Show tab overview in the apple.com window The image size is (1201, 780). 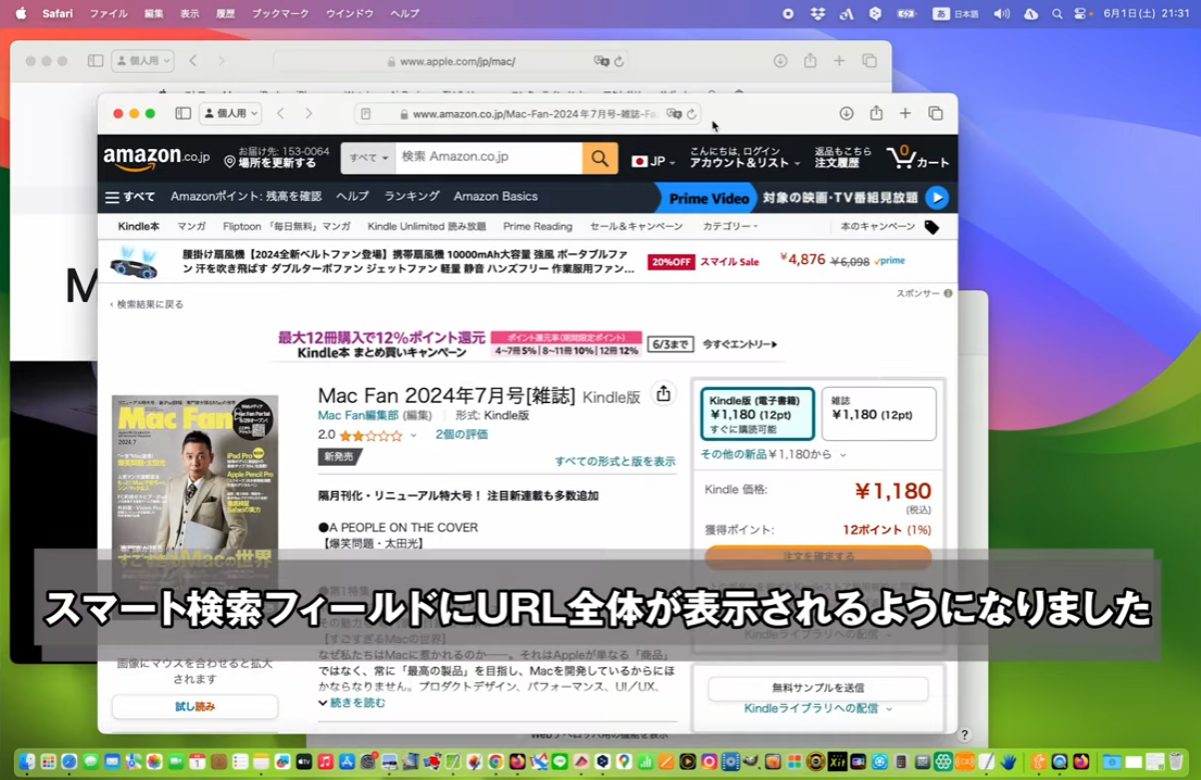(870, 61)
